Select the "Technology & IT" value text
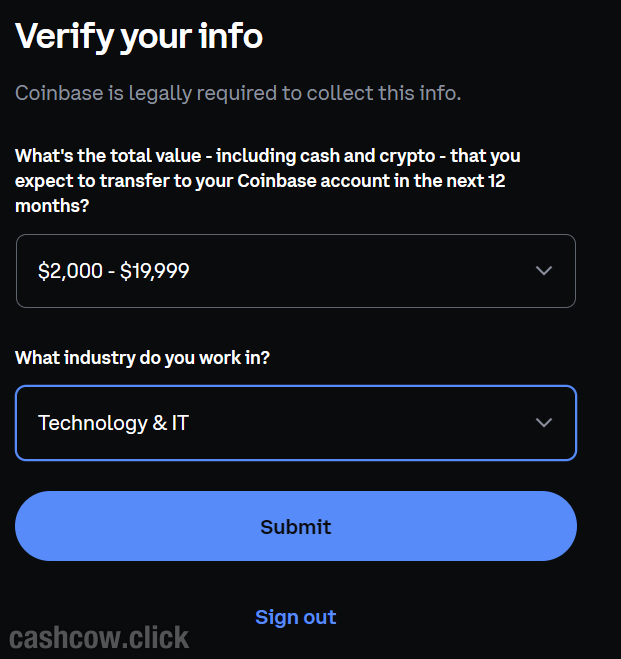 [x=113, y=423]
